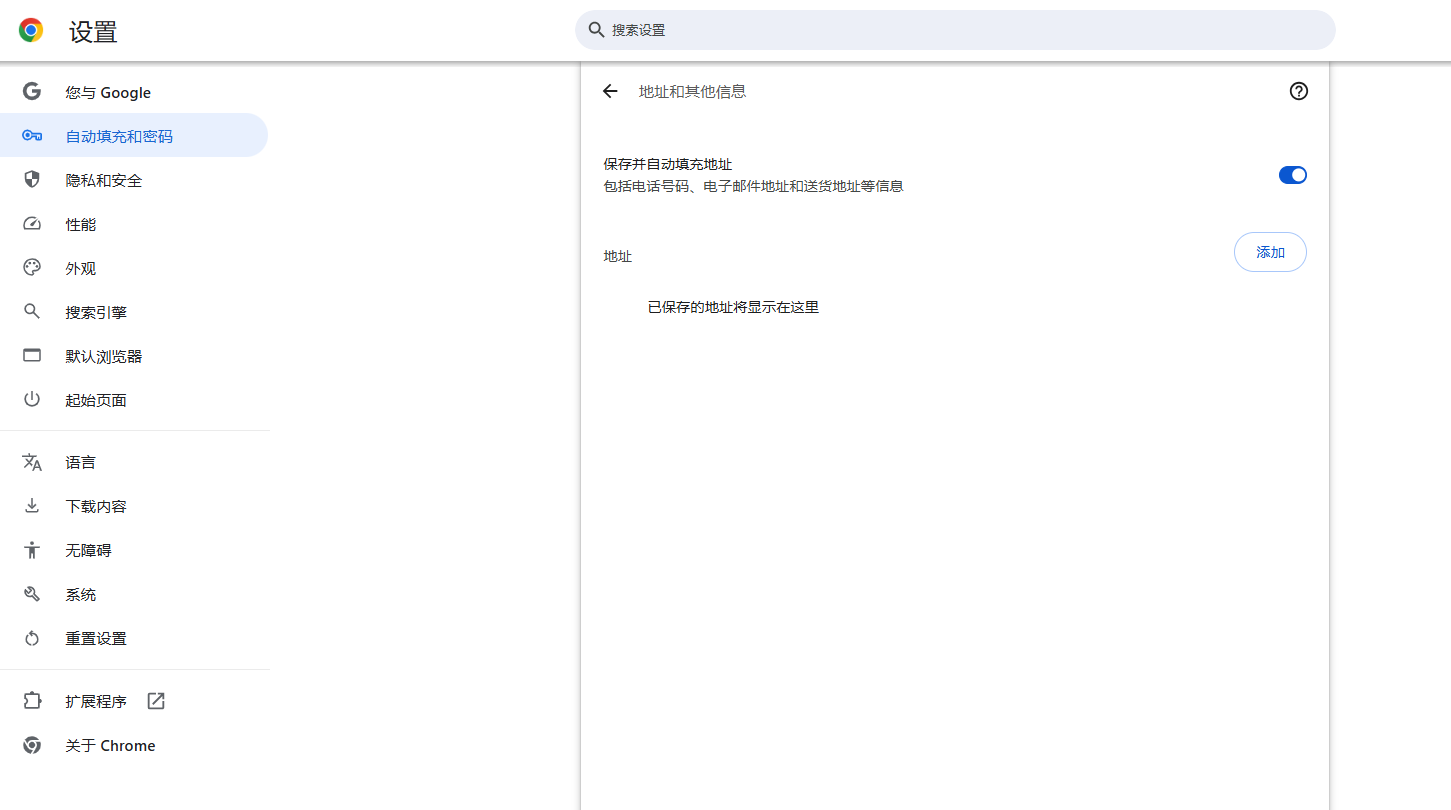Select 搜索引擎 in the sidebar
1451x810 pixels.
(135, 312)
